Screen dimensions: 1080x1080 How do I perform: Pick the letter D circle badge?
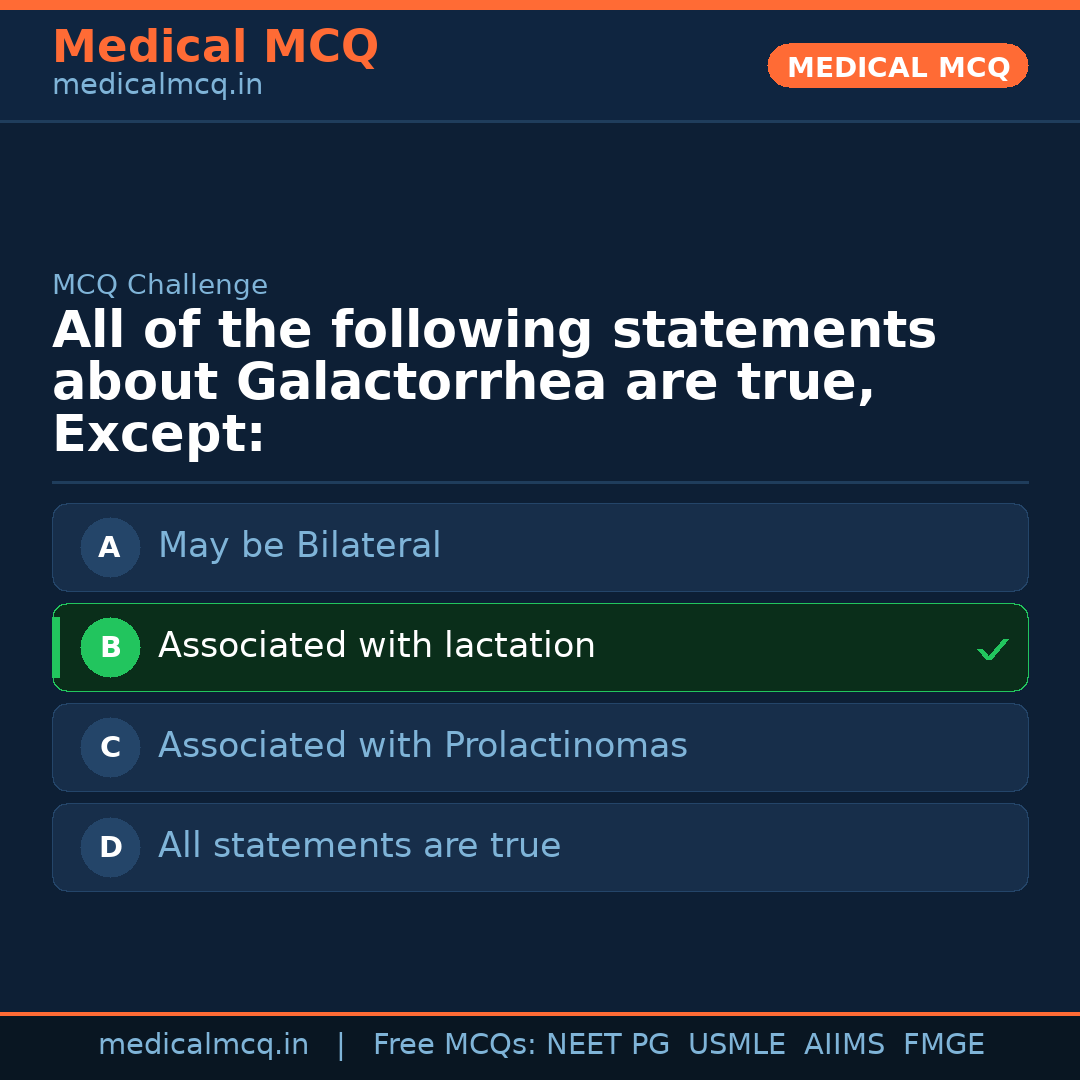110,847
